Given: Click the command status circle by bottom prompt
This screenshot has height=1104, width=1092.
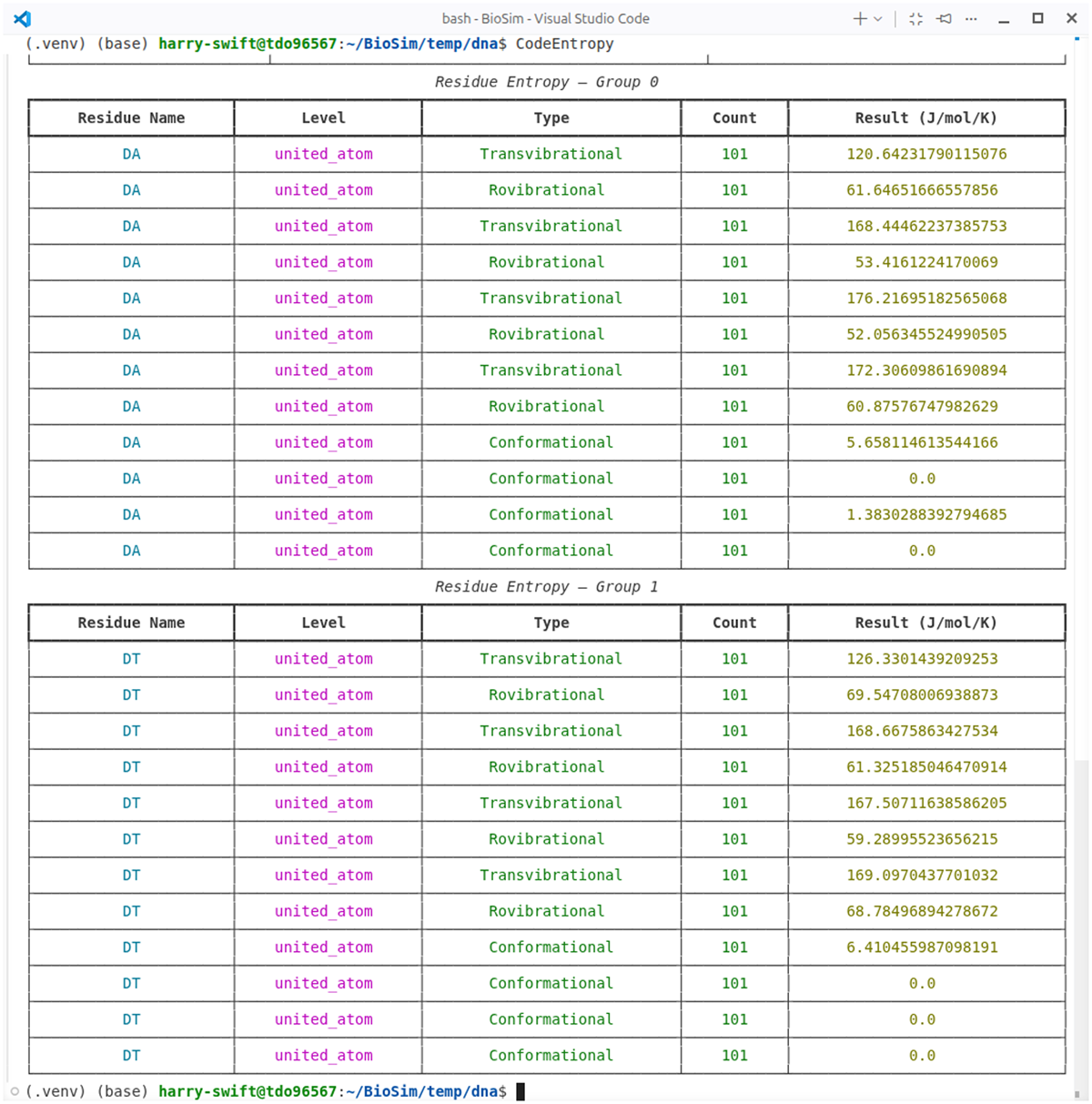Looking at the screenshot, I should tap(15, 1090).
